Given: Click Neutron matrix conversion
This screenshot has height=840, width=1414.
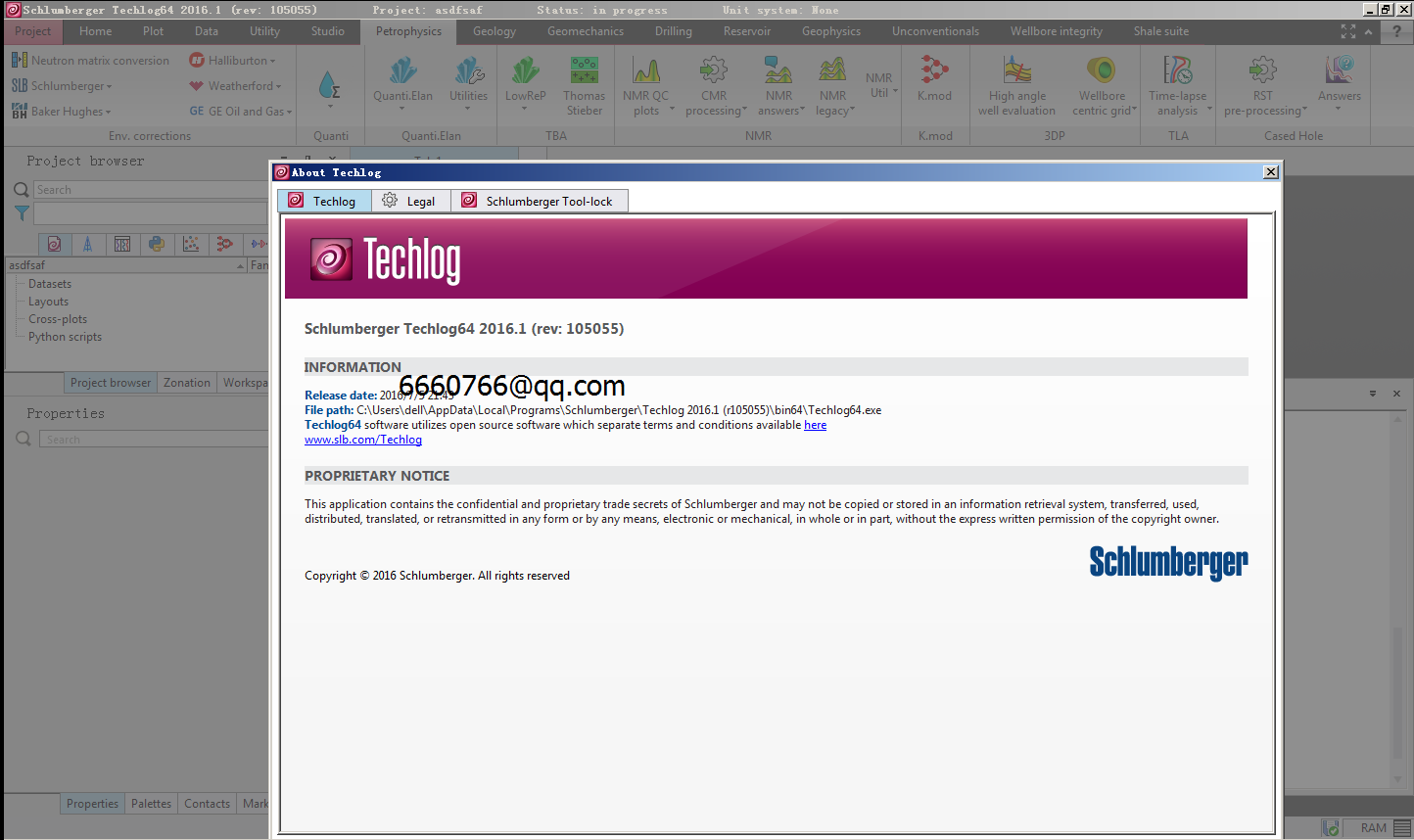Looking at the screenshot, I should [90, 61].
